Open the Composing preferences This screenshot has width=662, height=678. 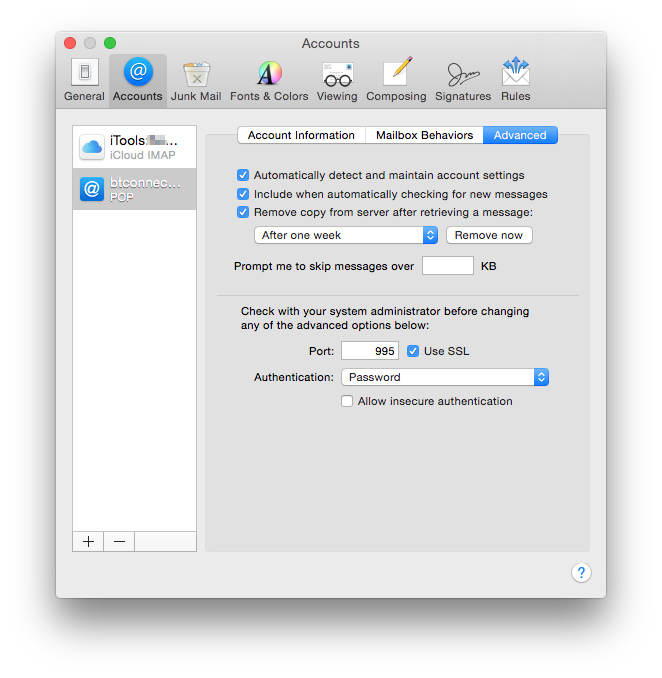(396, 80)
